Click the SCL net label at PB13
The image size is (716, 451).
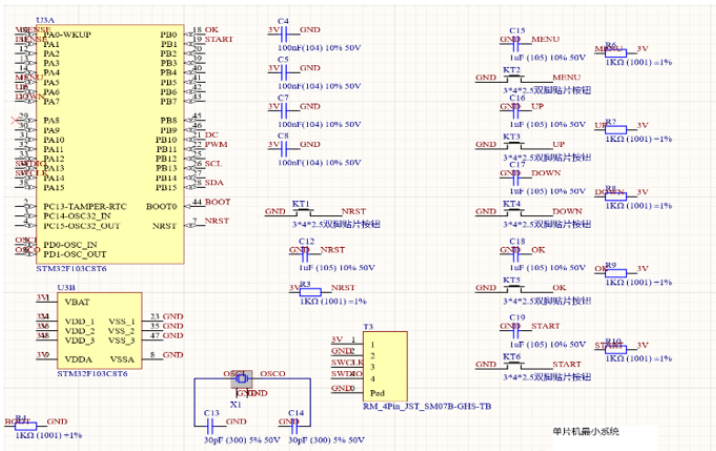click(213, 164)
